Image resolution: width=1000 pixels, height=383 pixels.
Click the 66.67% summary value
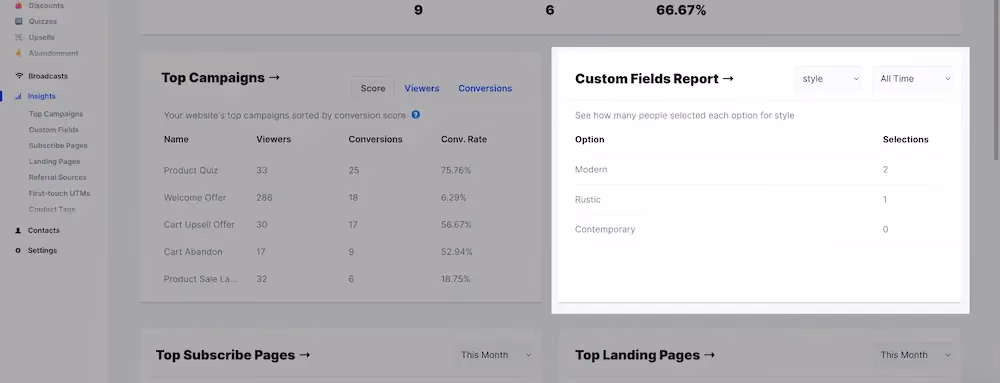681,10
